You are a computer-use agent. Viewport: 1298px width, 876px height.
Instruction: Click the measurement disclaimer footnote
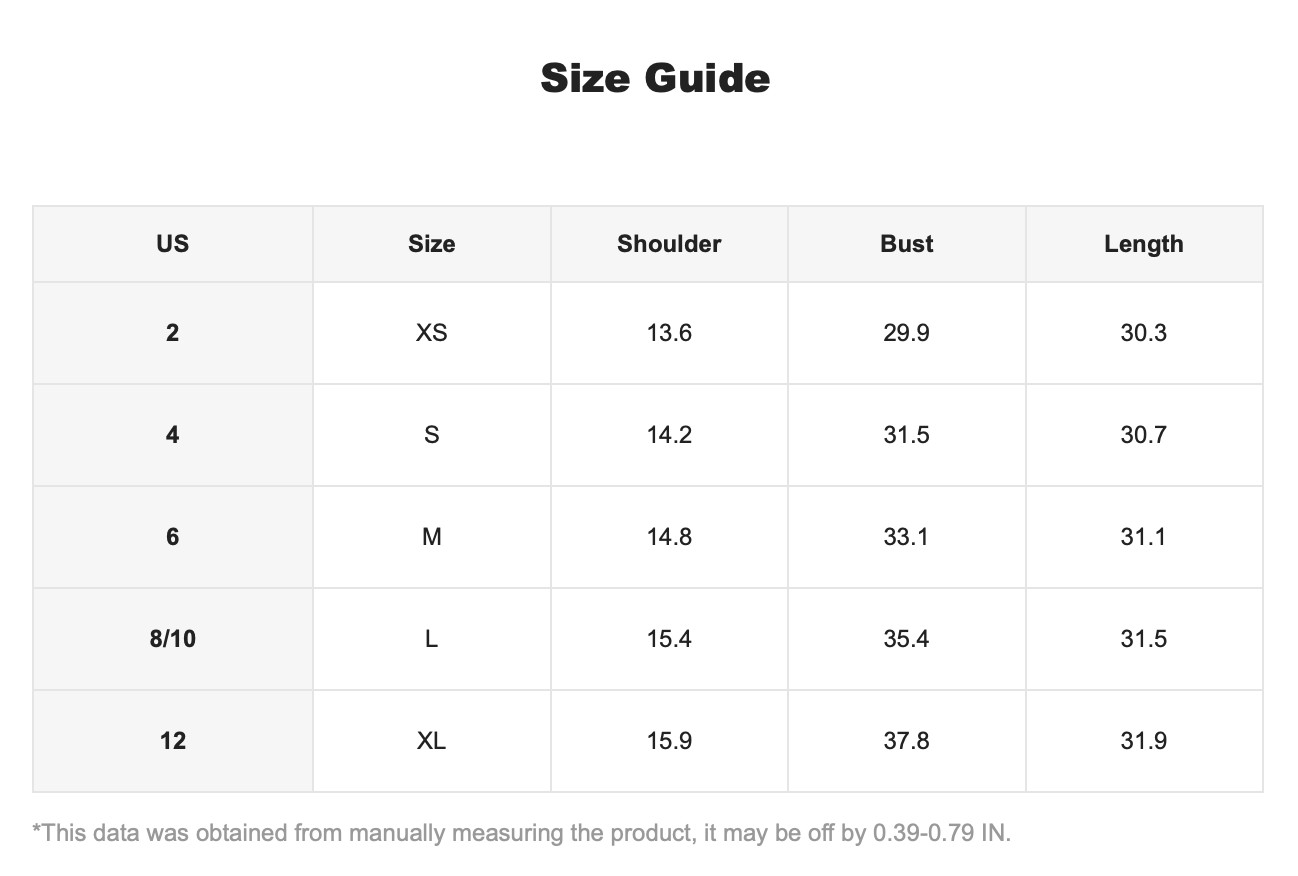pyautogui.click(x=522, y=833)
